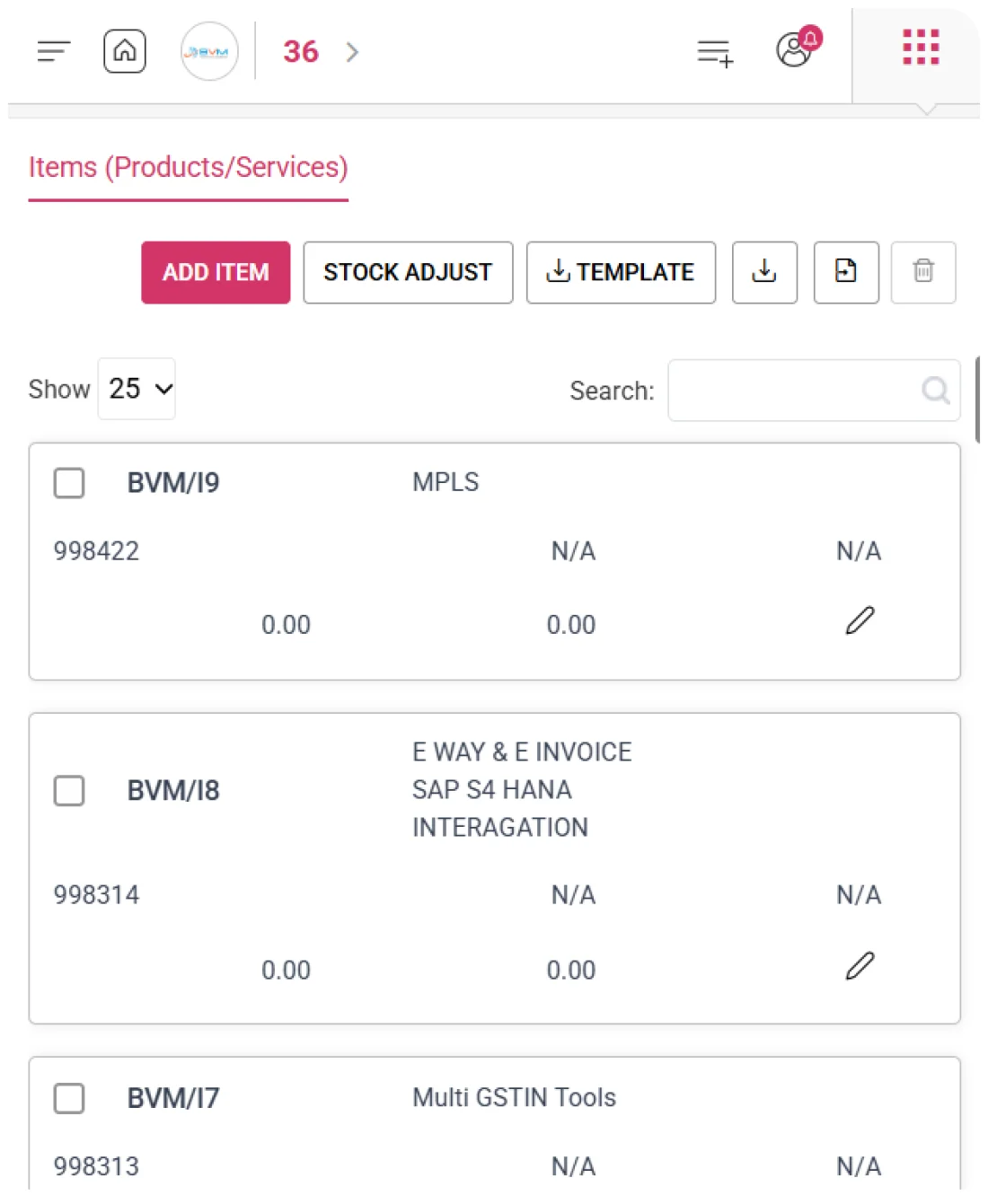Viewport: 988px width, 1204px height.
Task: Click the trash delete icon button
Action: coord(923,272)
